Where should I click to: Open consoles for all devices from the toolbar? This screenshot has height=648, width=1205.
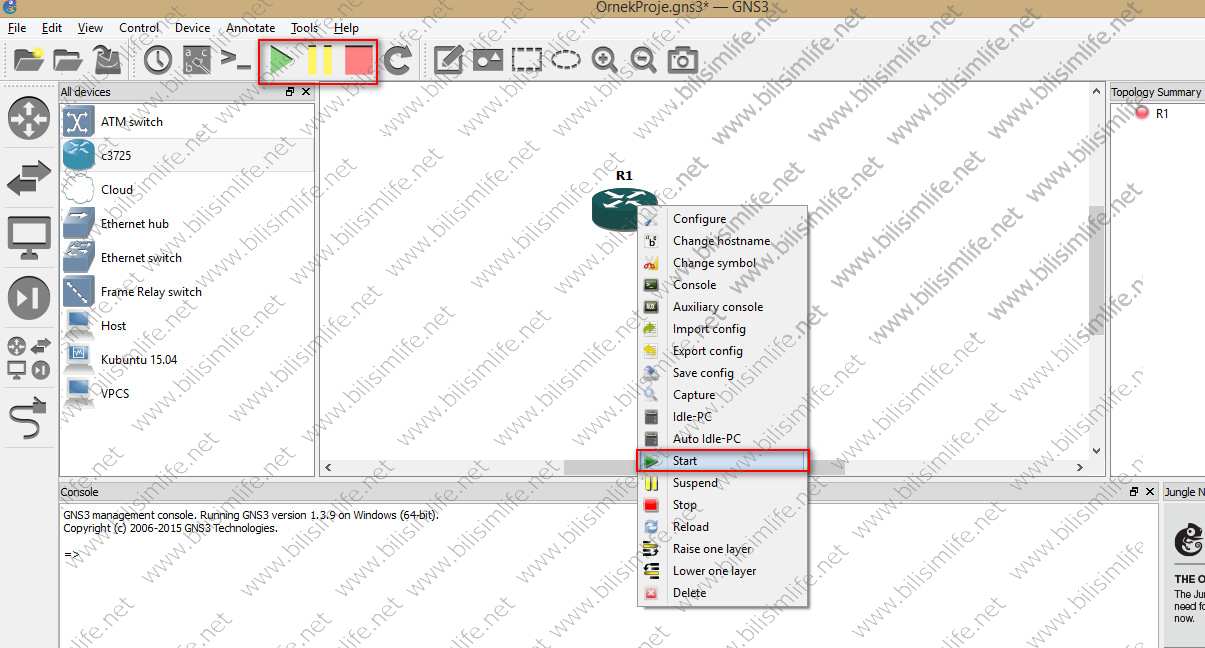[236, 60]
